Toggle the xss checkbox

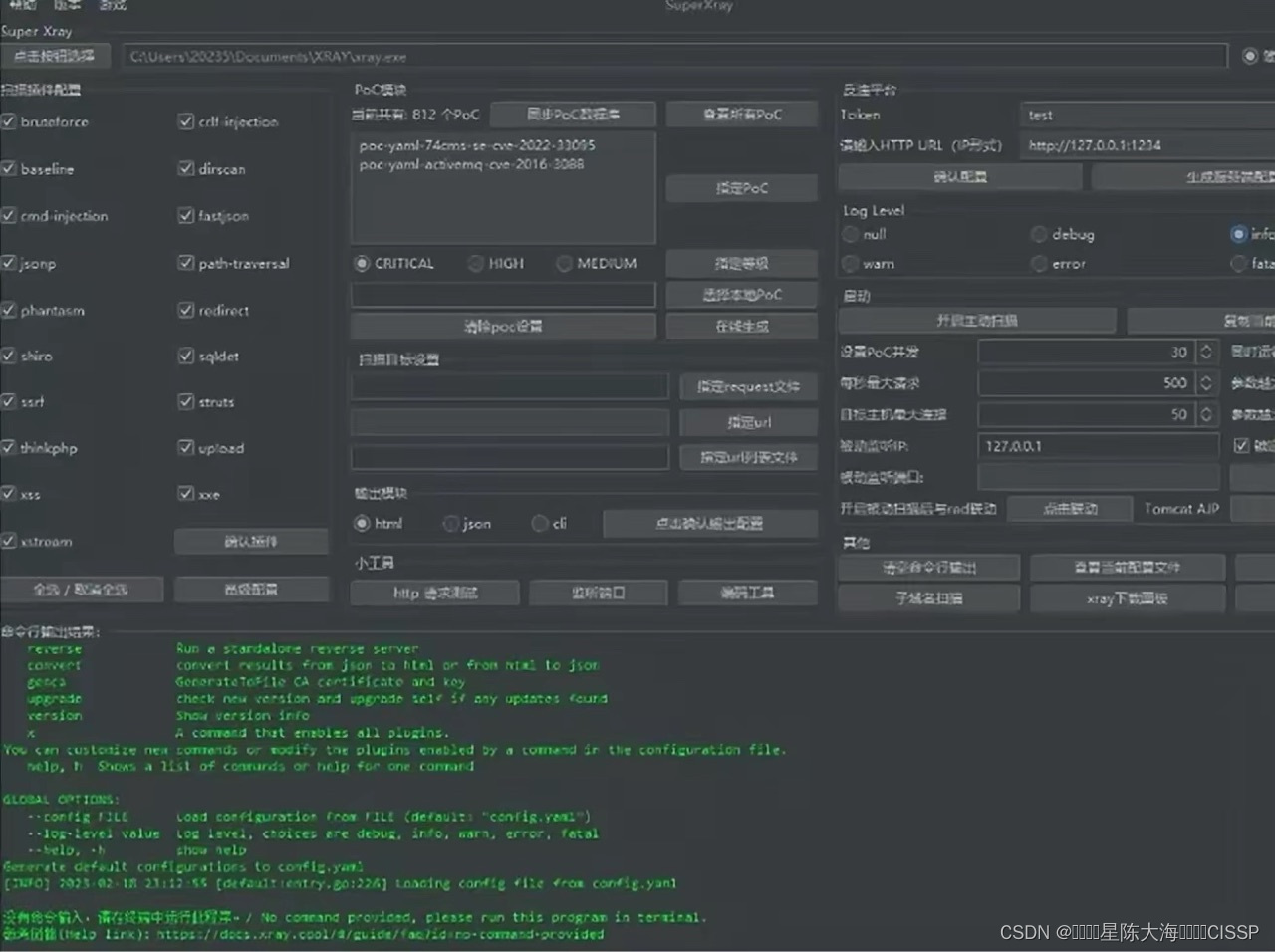[x=9, y=493]
